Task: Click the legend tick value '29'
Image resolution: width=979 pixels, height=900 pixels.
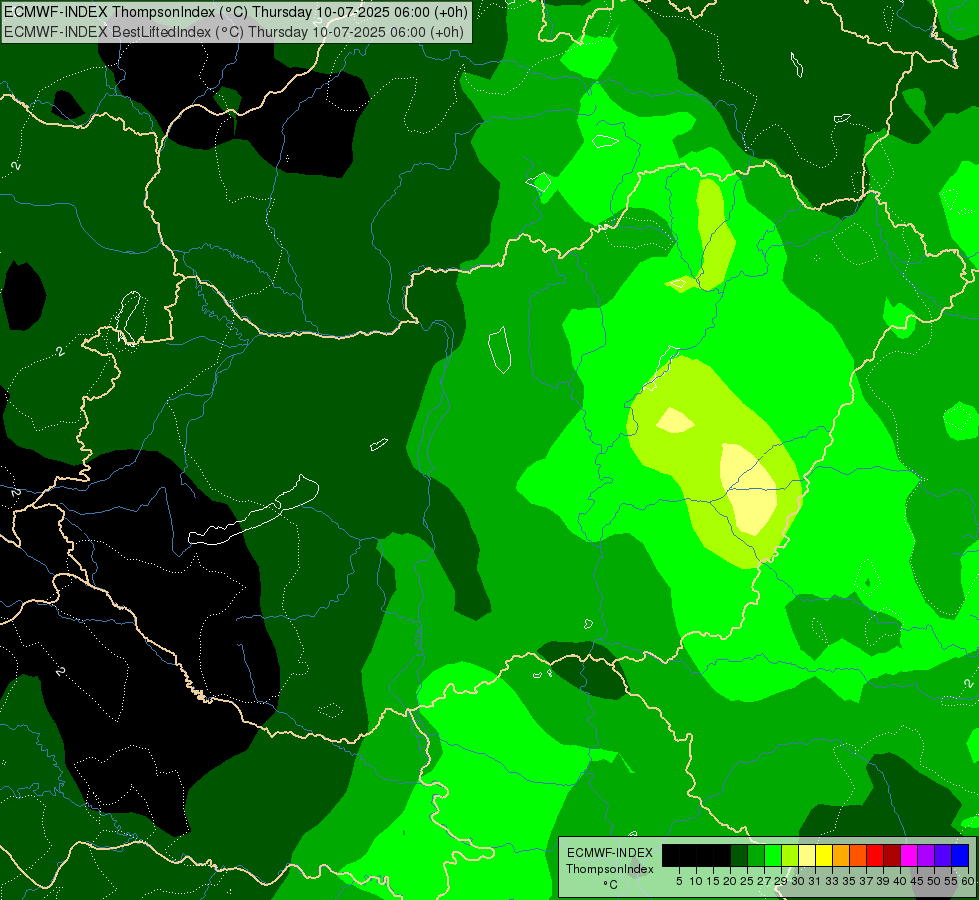Action: pos(780,881)
